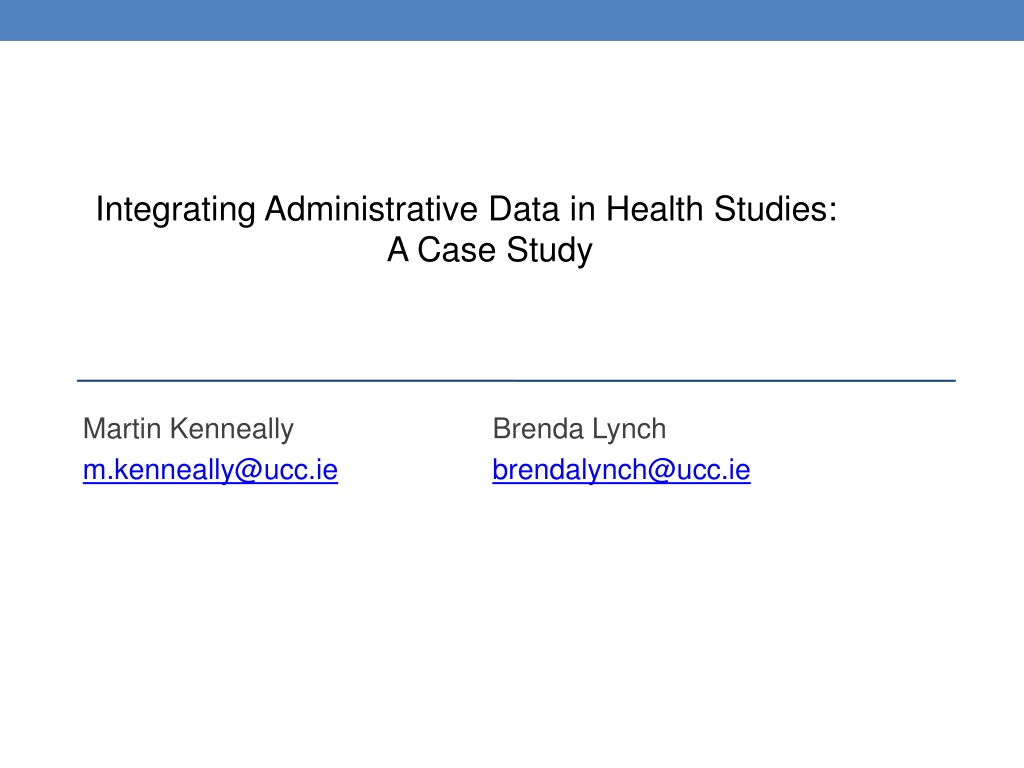Click the first name Martin

[122, 429]
